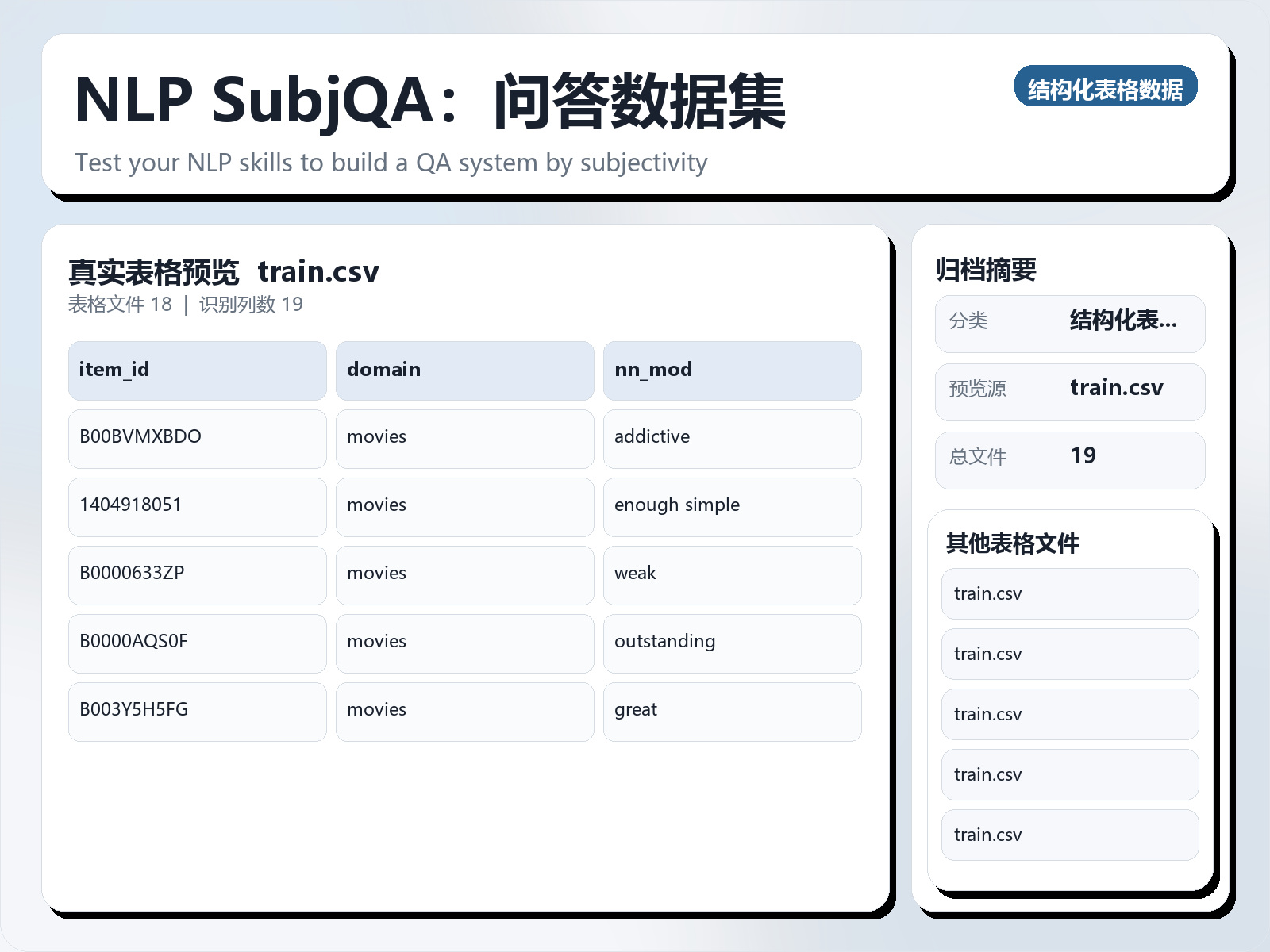Select the addictive value cell

[x=732, y=438]
